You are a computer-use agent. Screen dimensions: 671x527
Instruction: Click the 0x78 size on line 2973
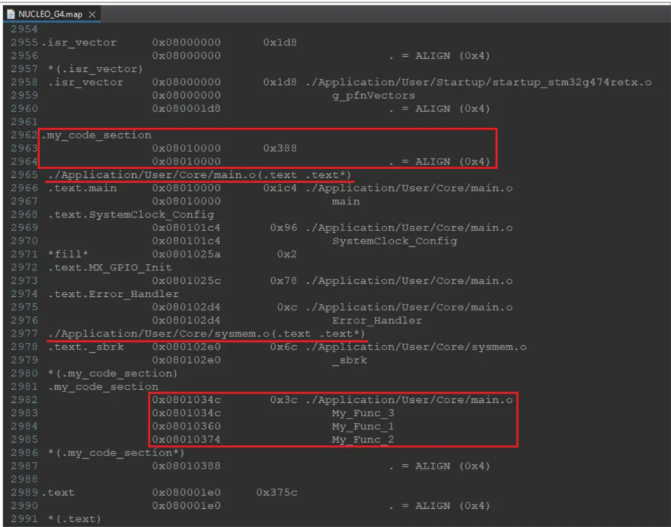(283, 281)
